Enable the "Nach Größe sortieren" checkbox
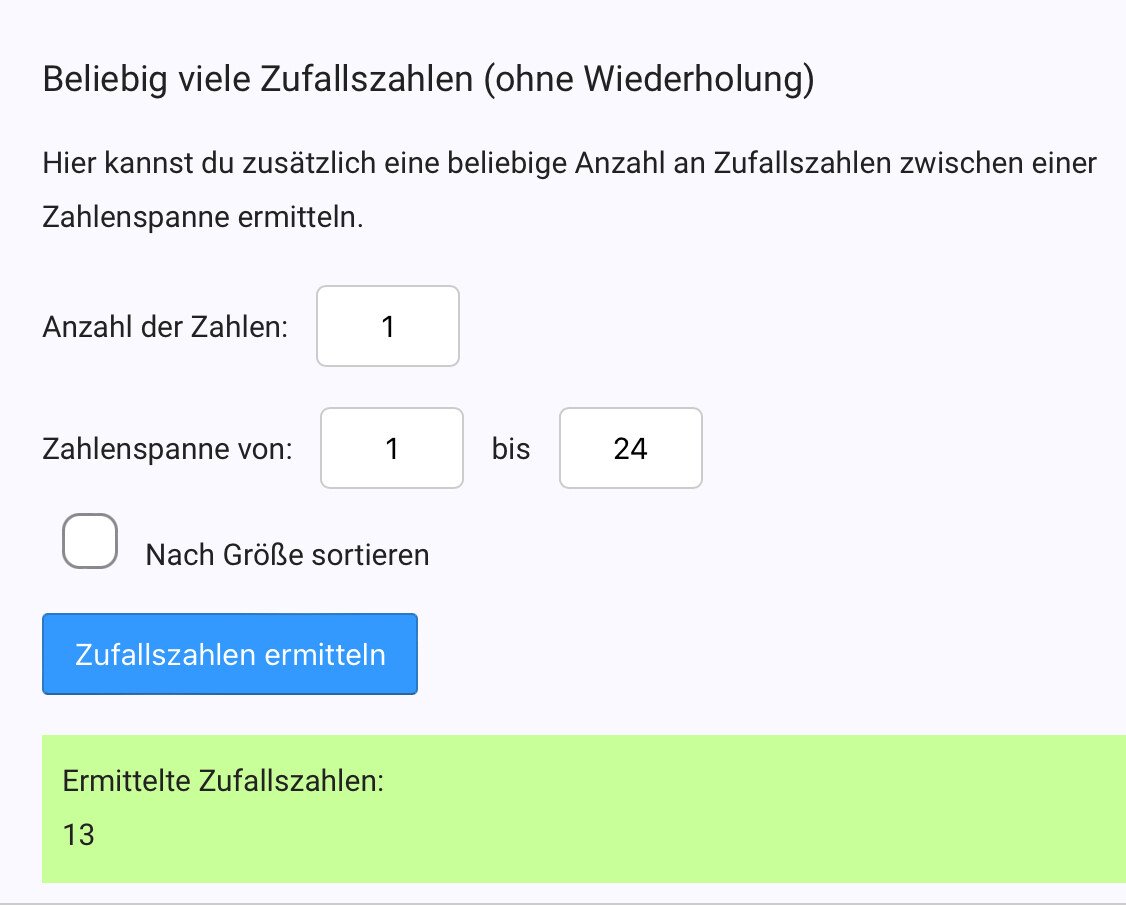The image size is (1126, 905). (90, 541)
